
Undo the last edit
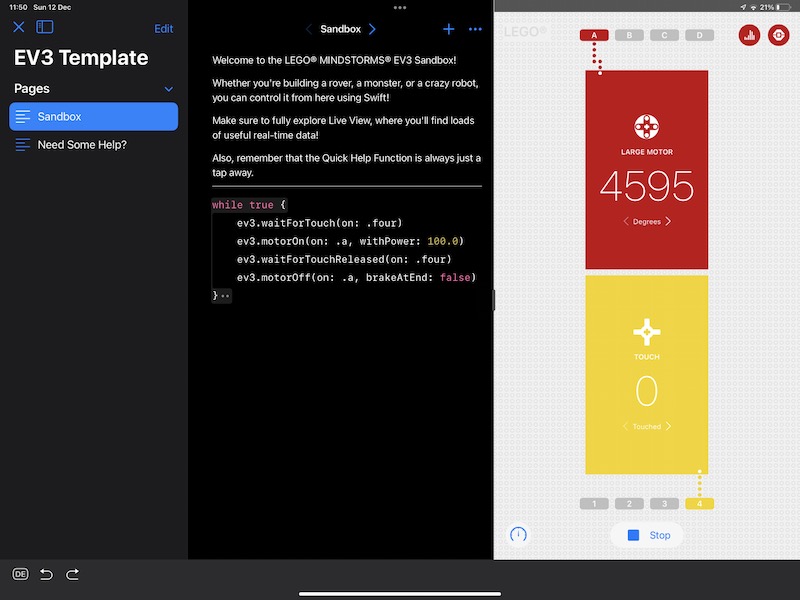click(x=46, y=574)
